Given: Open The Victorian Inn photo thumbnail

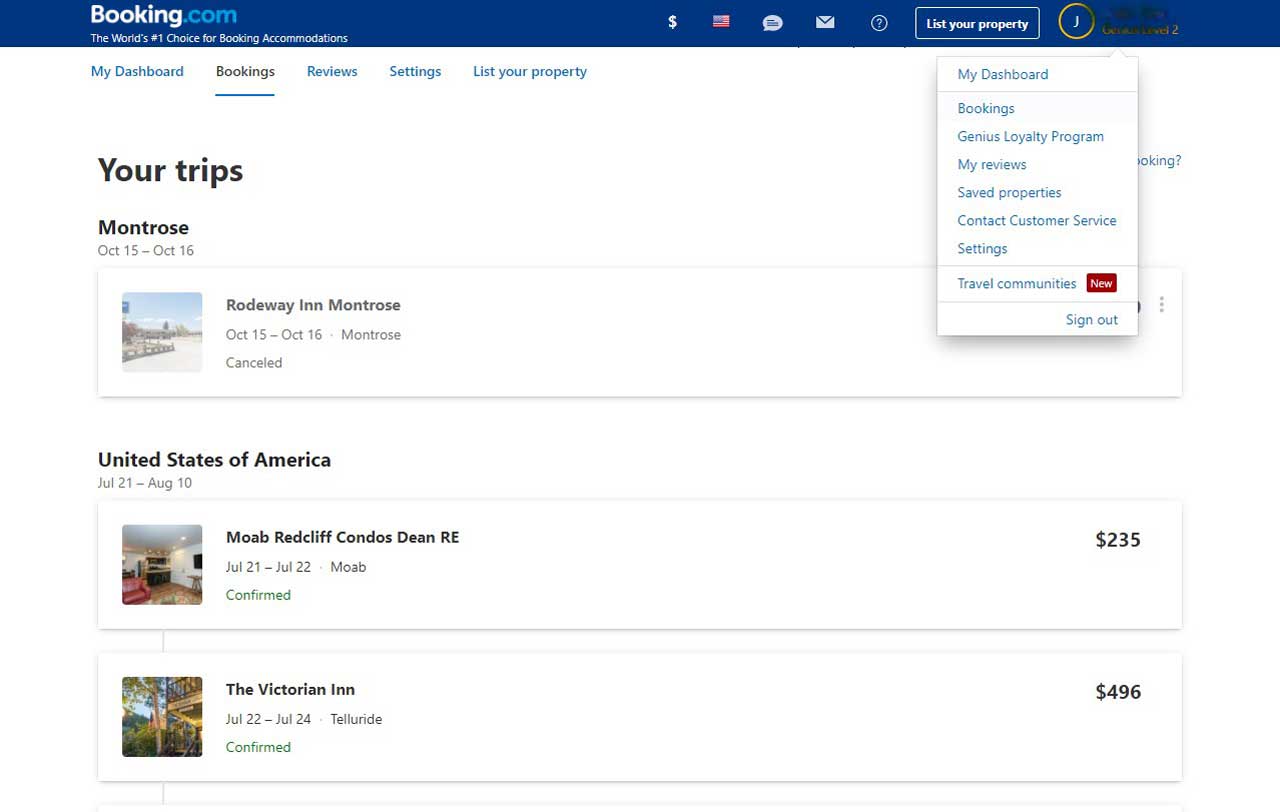Looking at the screenshot, I should click(162, 716).
